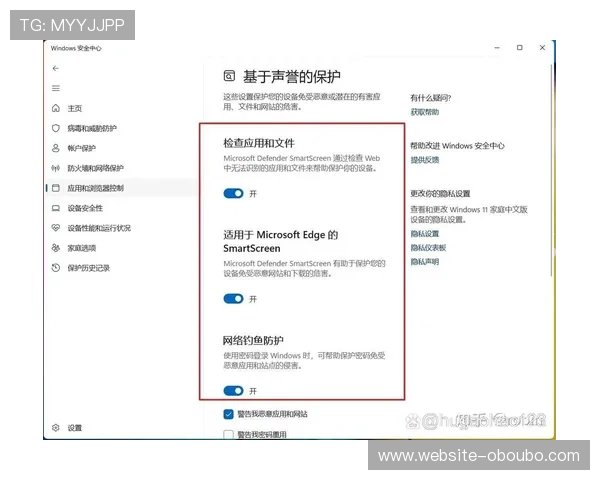The width and height of the screenshot is (600, 480).
Task: Uncheck the 警告我恶意应用和网站 checkbox
Action: point(228,414)
